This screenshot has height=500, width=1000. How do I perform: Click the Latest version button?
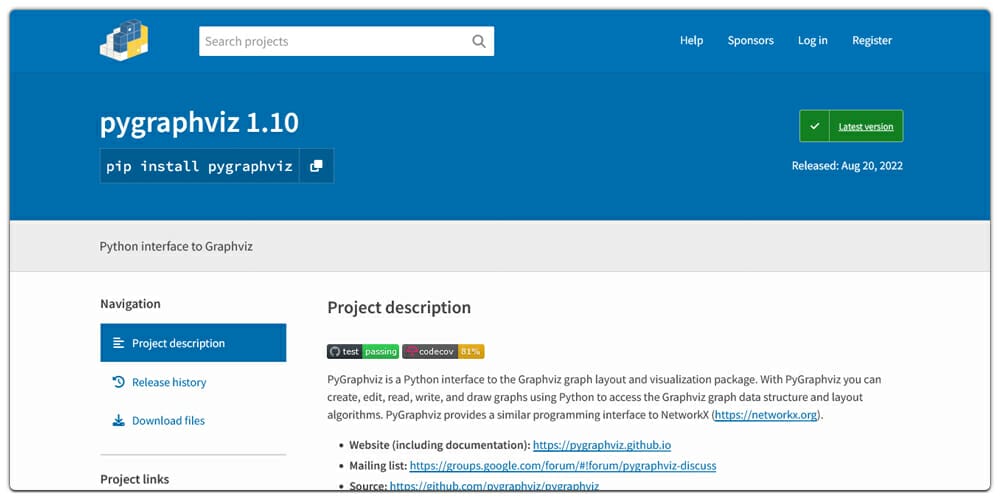point(865,127)
